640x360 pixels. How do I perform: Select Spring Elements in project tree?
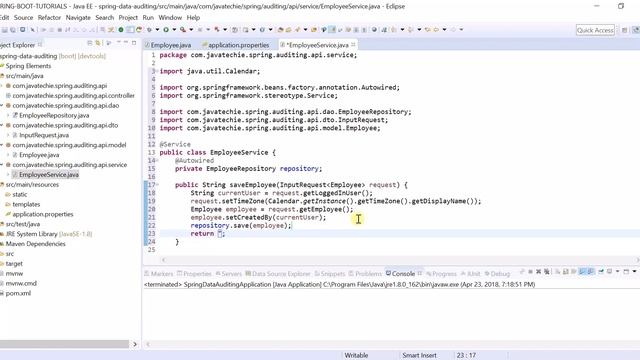(28, 66)
